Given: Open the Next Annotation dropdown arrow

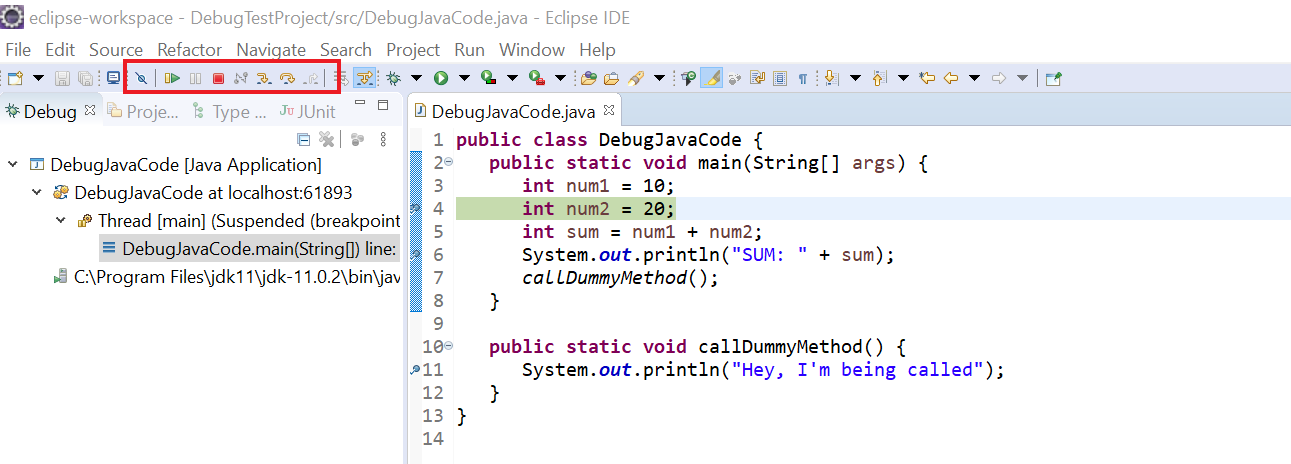Looking at the screenshot, I should pyautogui.click(x=855, y=77).
